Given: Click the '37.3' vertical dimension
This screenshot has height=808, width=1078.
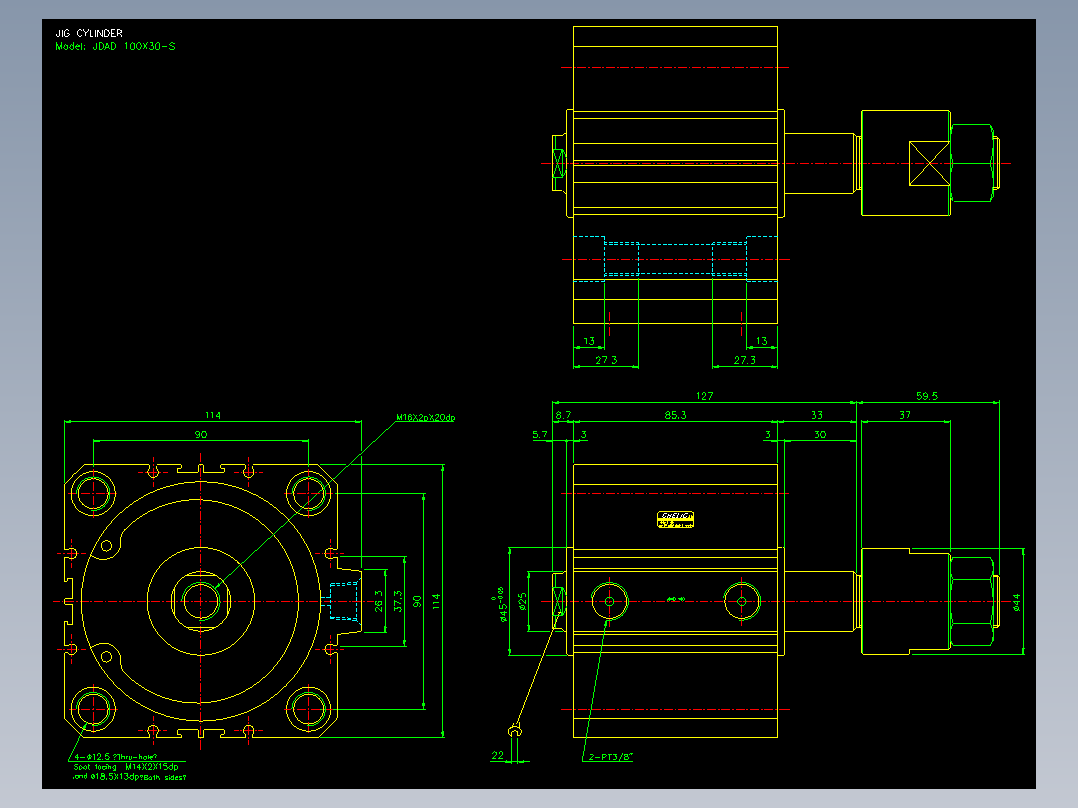Looking at the screenshot, I should 398,601.
